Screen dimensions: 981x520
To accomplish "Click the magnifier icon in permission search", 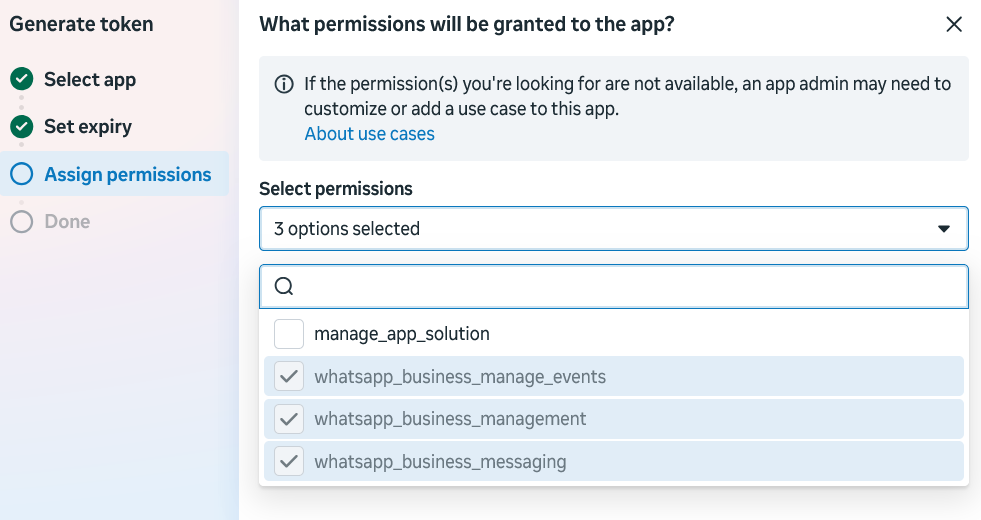I will [x=284, y=287].
